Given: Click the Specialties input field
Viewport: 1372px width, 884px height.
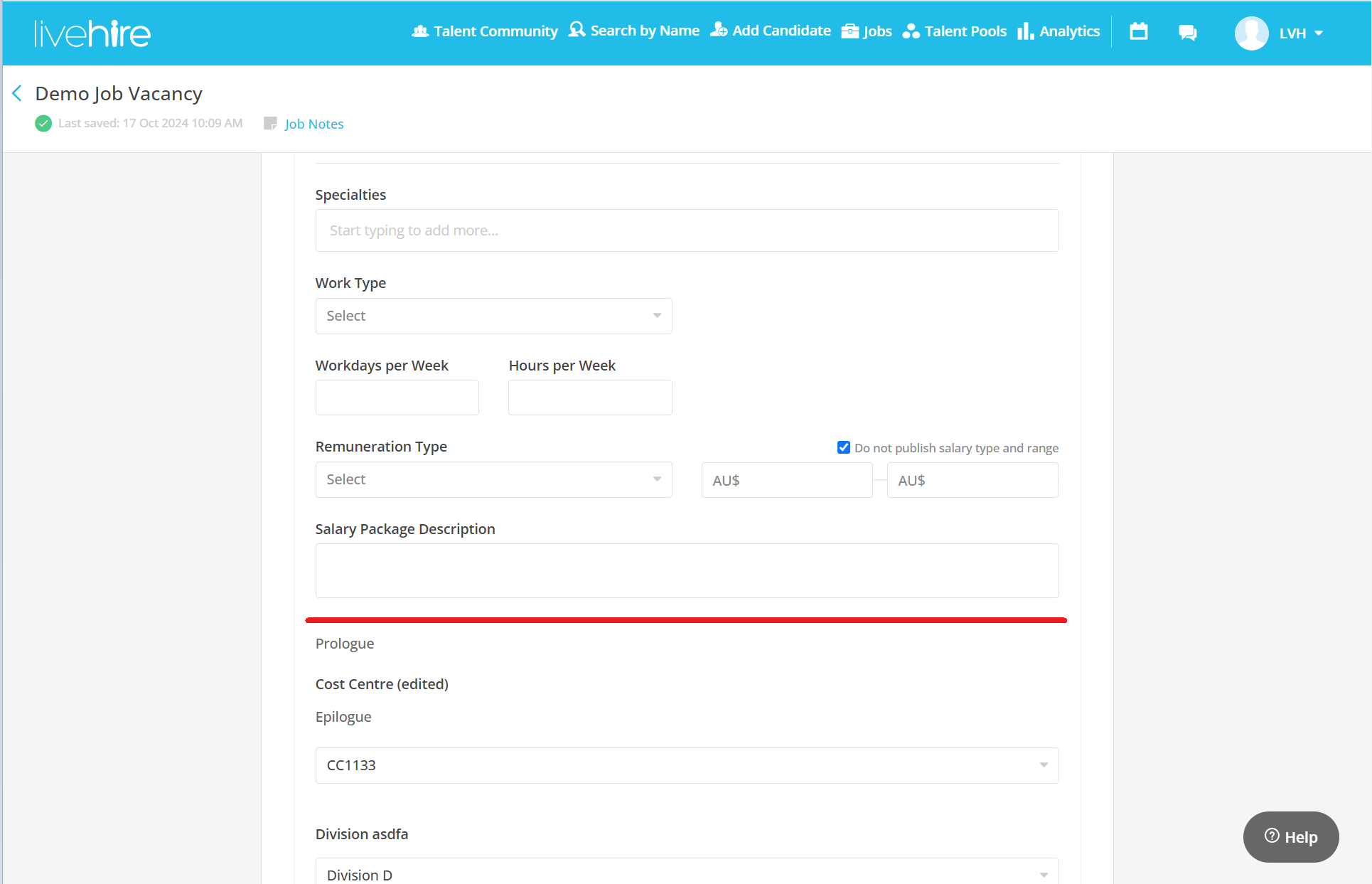Looking at the screenshot, I should click(686, 230).
